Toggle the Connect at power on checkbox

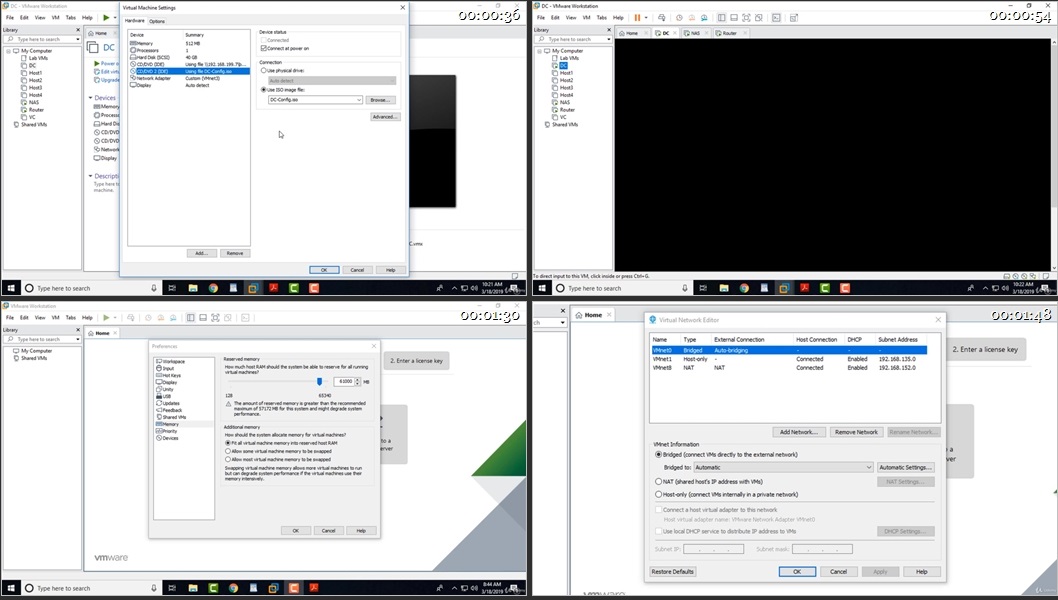[264, 49]
